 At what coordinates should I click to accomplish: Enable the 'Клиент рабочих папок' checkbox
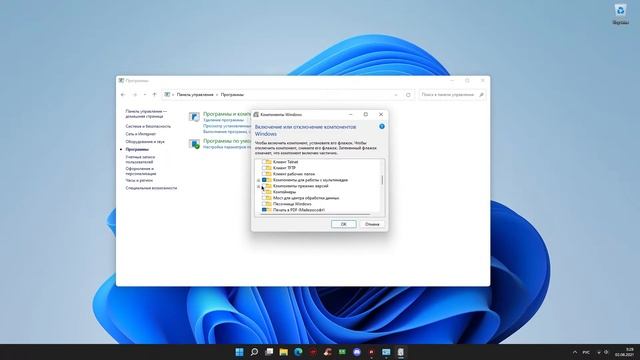pos(264,174)
